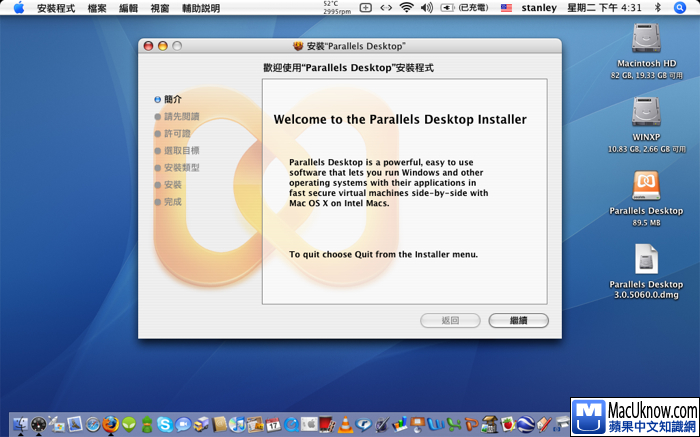Select the 簡介 step in installer sidebar
The width and height of the screenshot is (700, 437).
coord(172,99)
